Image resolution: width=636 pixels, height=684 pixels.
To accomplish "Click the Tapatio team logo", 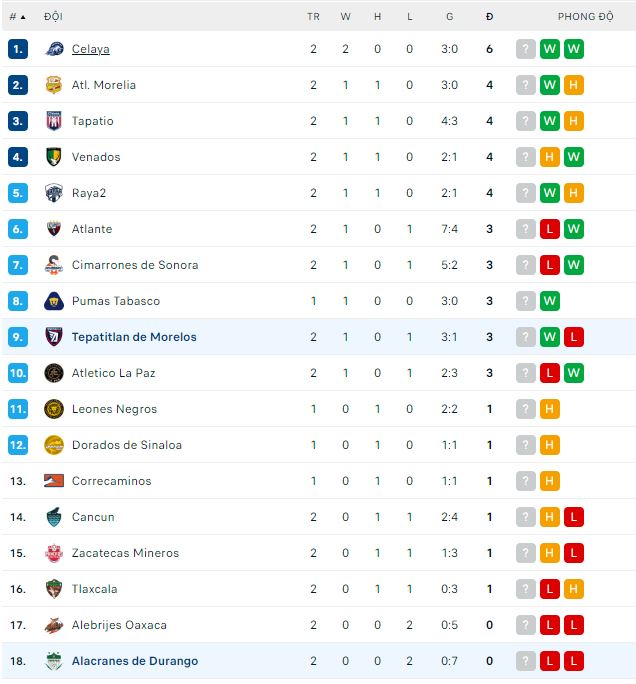I will pyautogui.click(x=54, y=121).
